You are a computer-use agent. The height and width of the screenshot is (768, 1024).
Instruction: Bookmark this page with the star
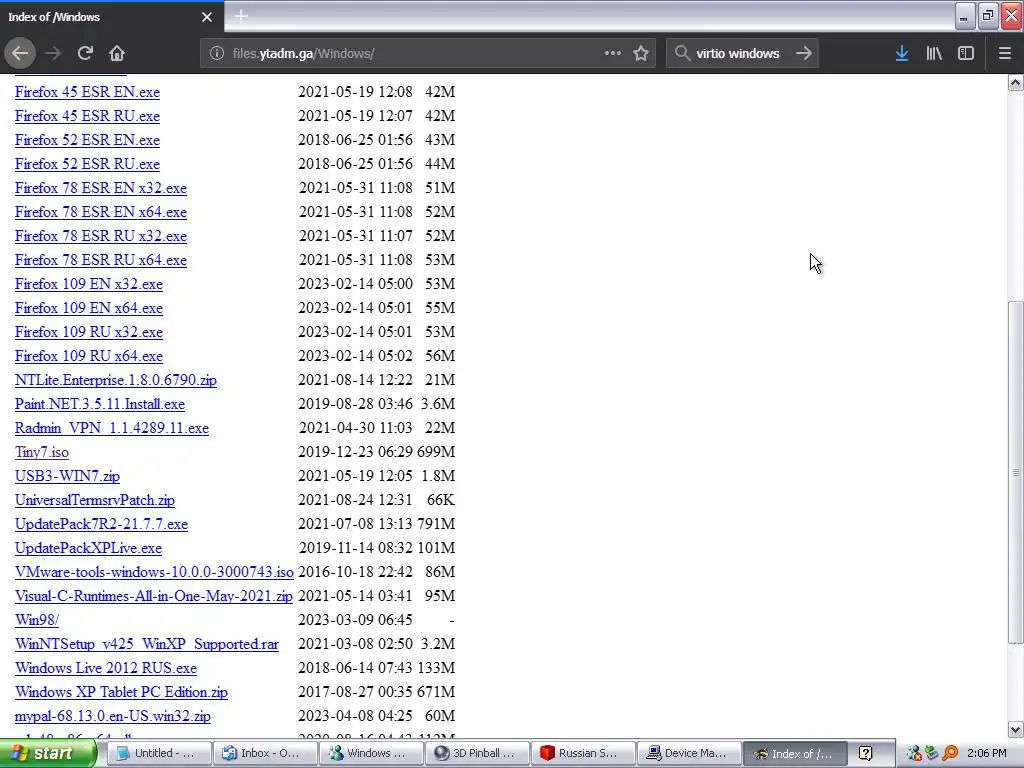click(x=641, y=53)
